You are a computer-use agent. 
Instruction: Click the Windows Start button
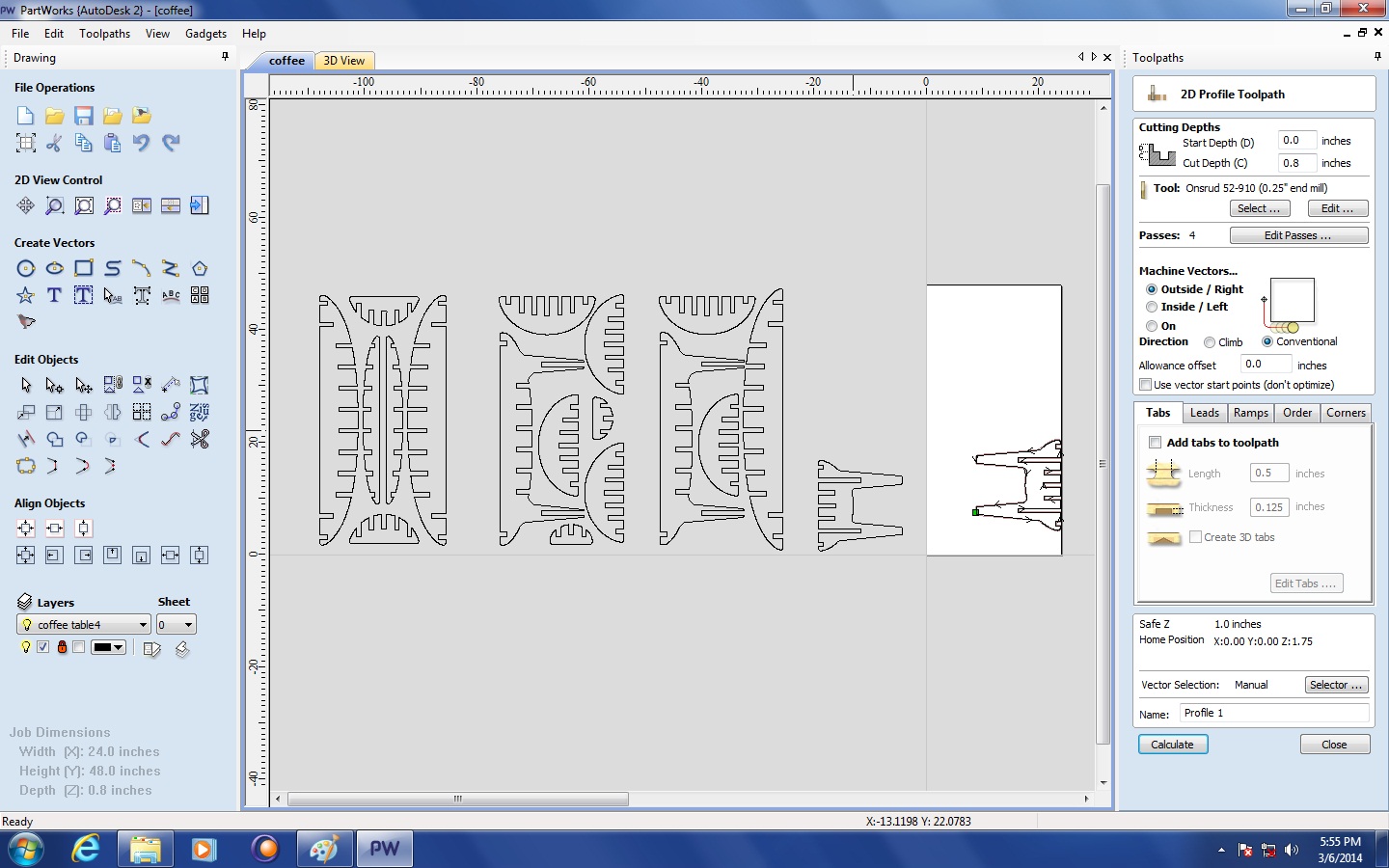pyautogui.click(x=25, y=849)
